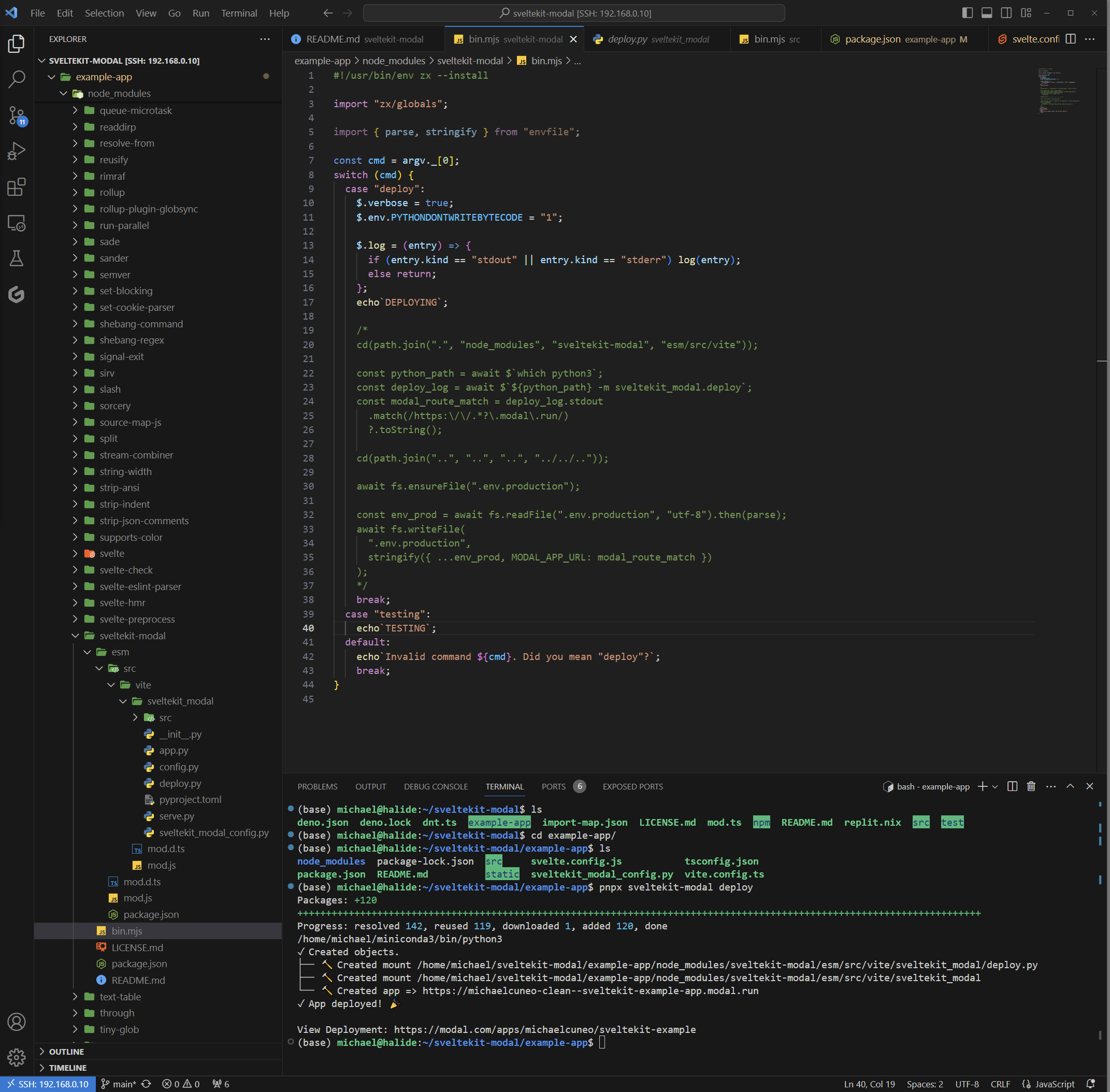The height and width of the screenshot is (1092, 1110).
Task: Close the terminal panel
Action: [1089, 786]
